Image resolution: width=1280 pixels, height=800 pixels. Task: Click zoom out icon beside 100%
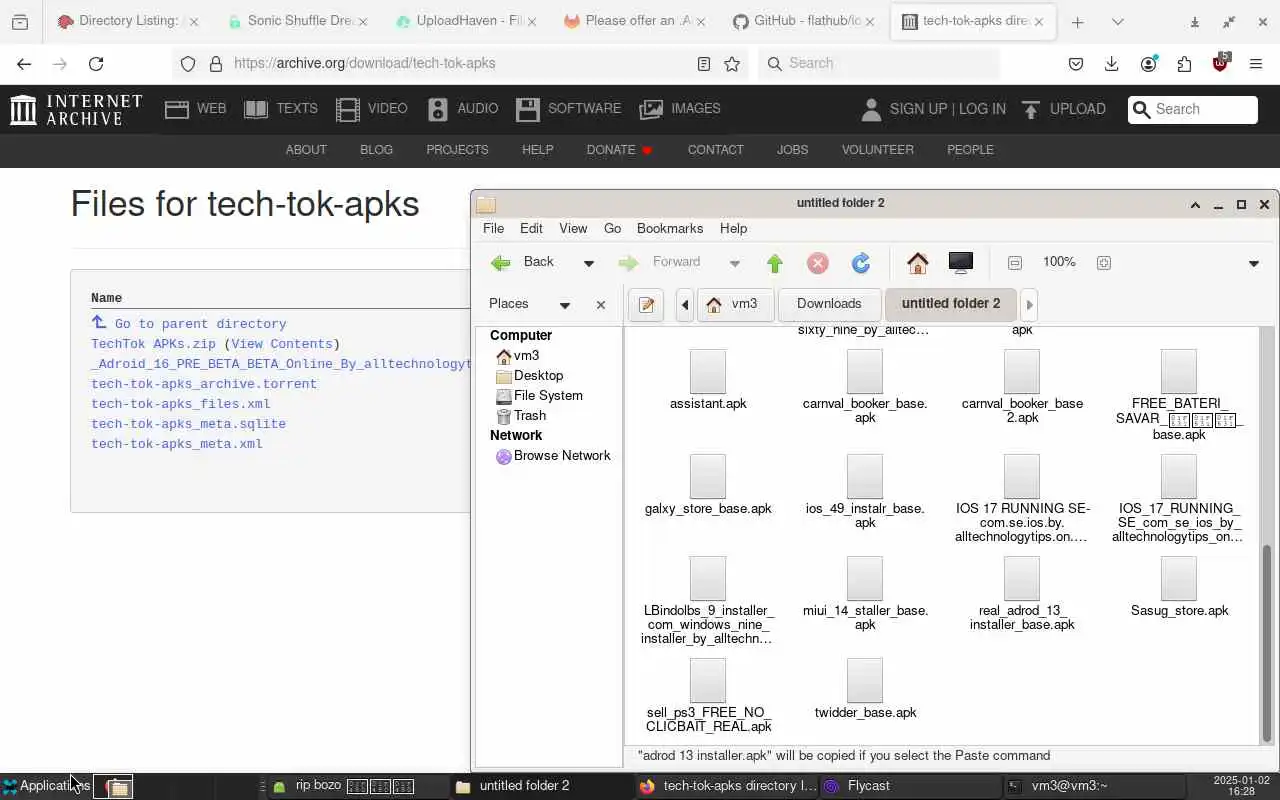click(x=1015, y=263)
